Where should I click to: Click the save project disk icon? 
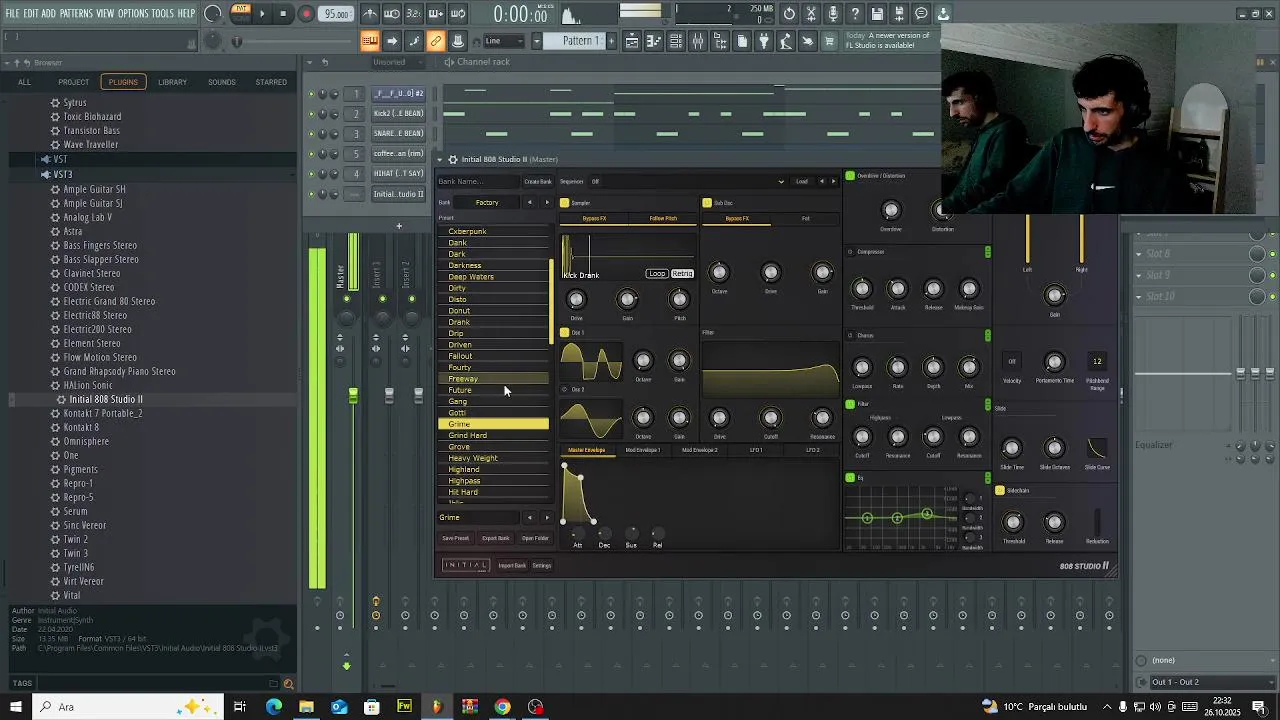point(878,14)
